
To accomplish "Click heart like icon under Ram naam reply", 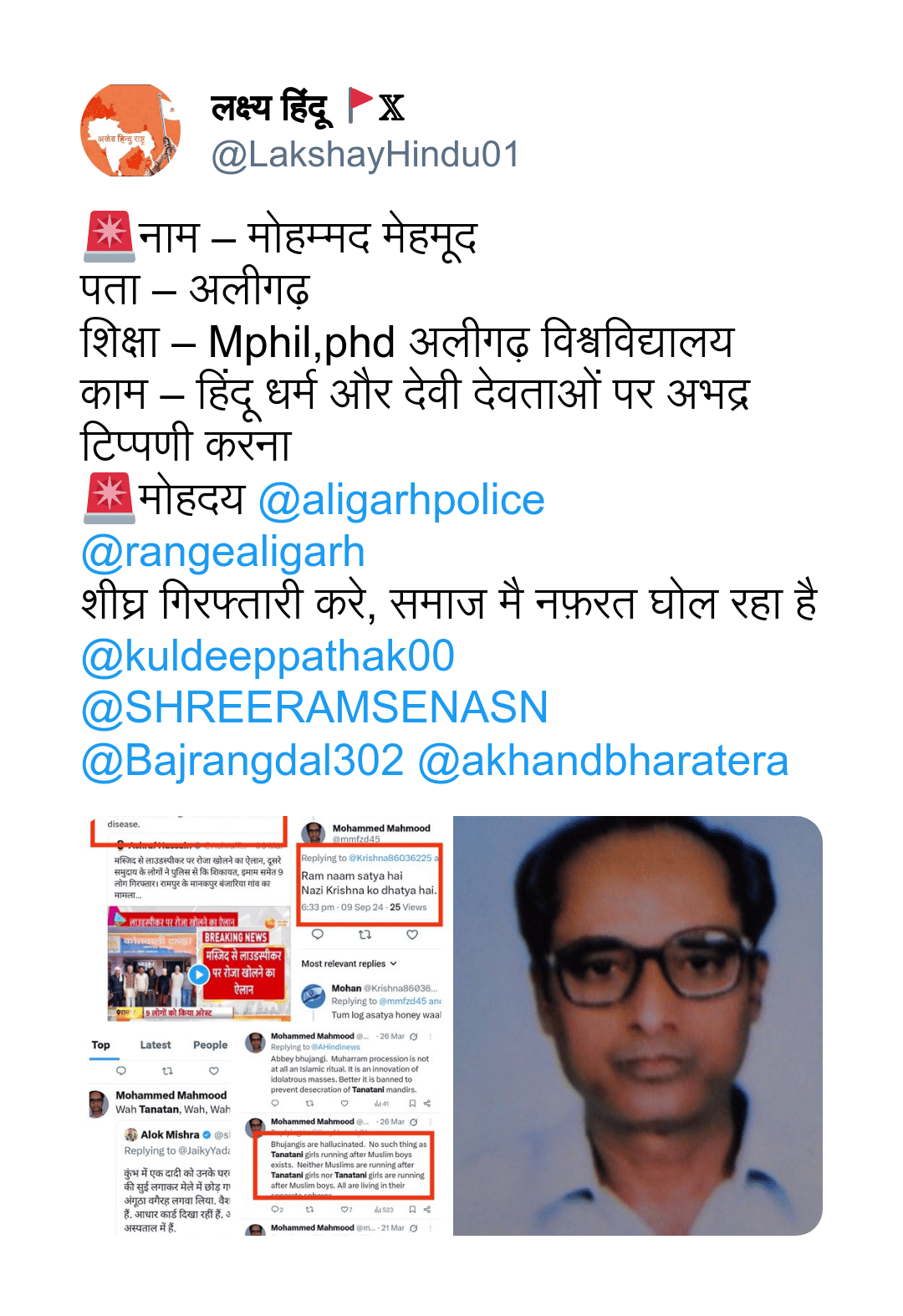I will [x=412, y=934].
